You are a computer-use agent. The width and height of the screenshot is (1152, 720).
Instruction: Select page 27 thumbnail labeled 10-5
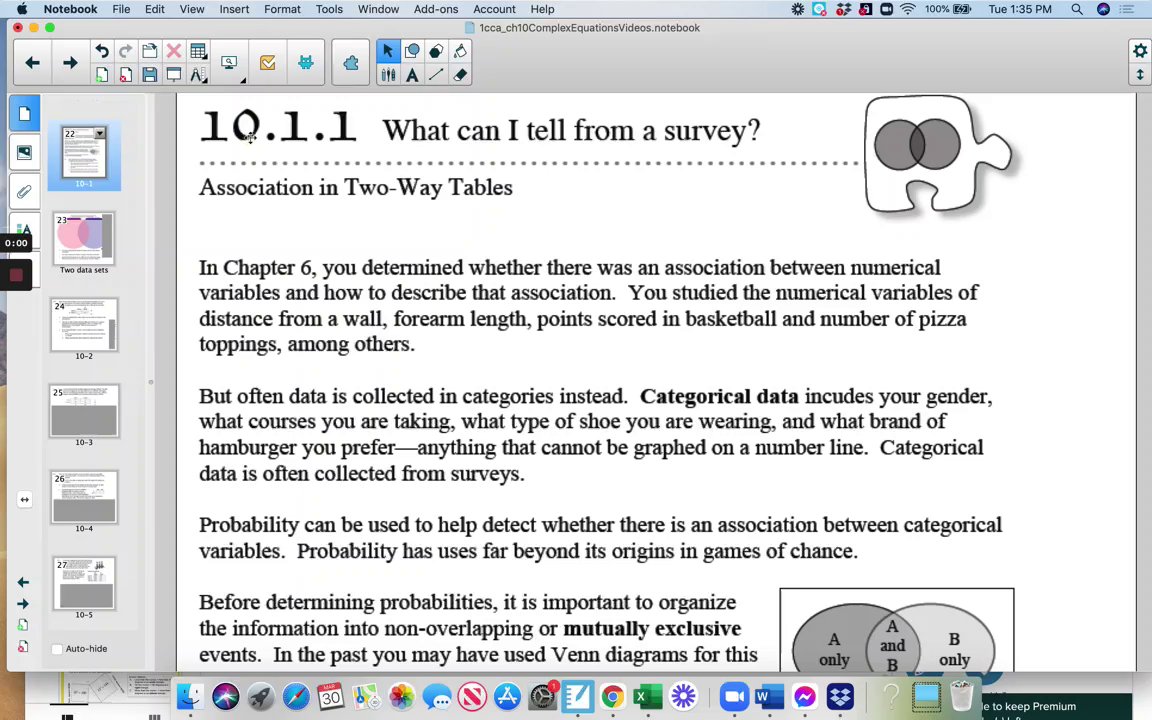point(84,583)
